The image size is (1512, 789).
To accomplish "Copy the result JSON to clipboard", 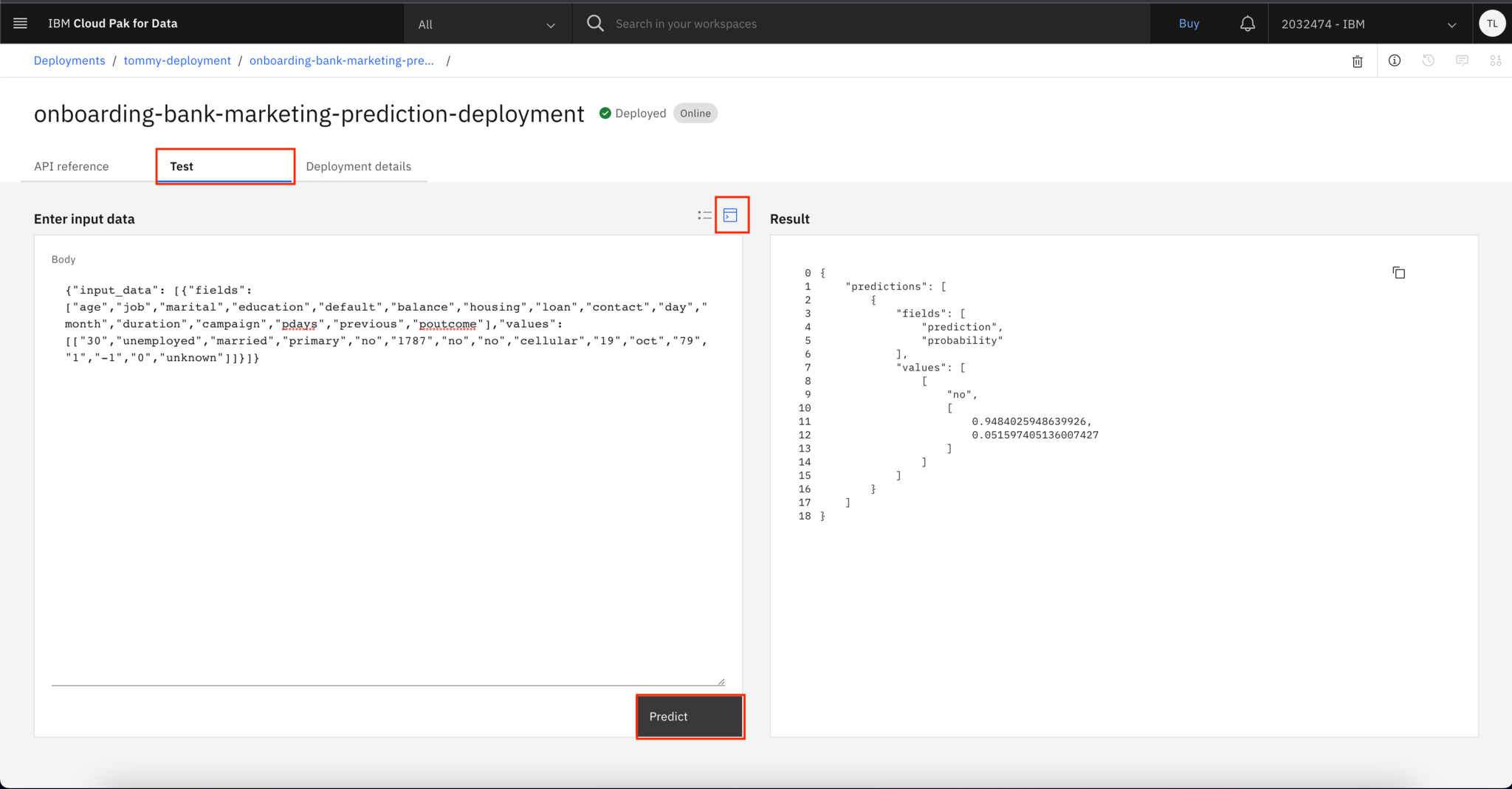I will (1398, 273).
